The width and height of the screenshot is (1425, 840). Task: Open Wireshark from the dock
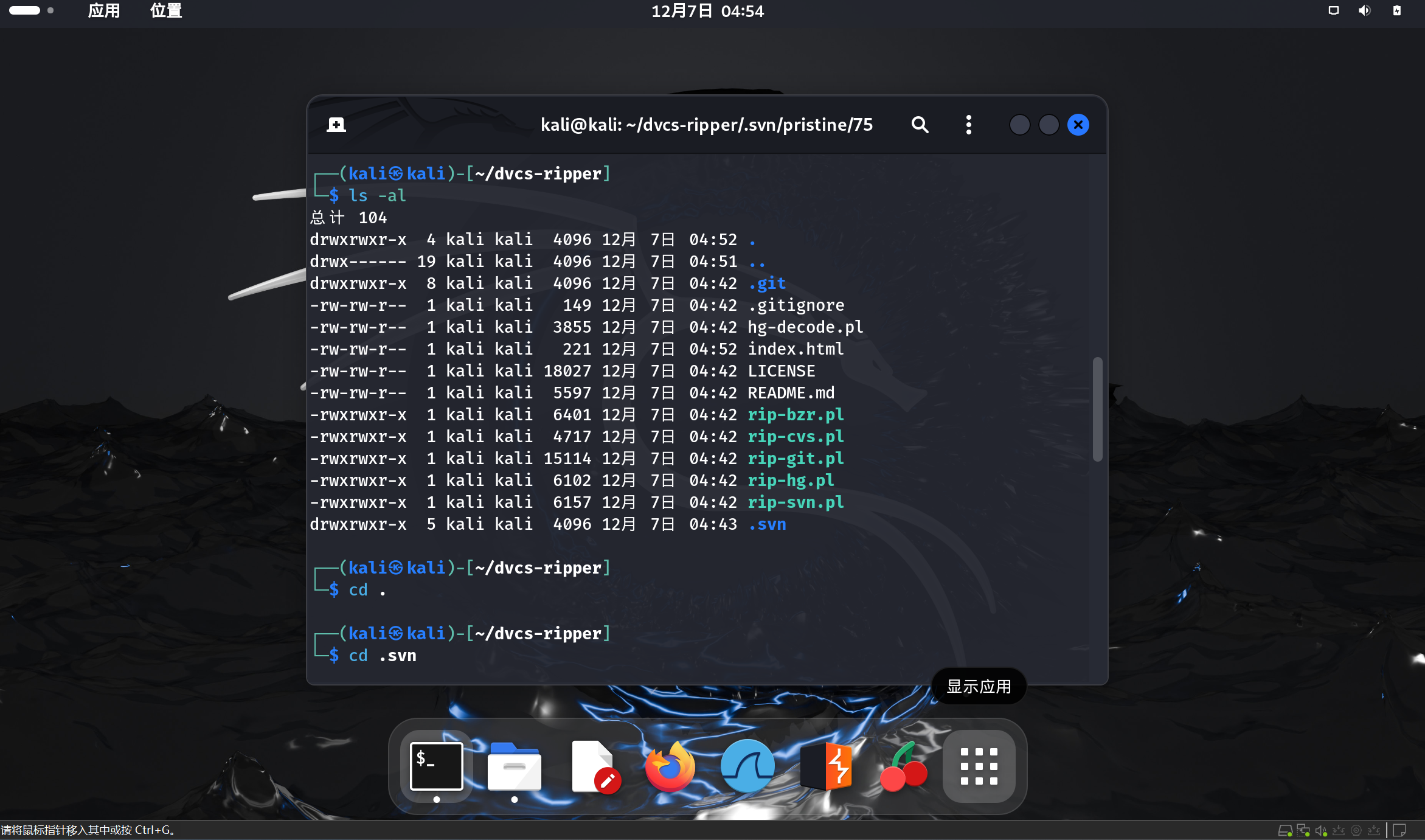pos(747,766)
